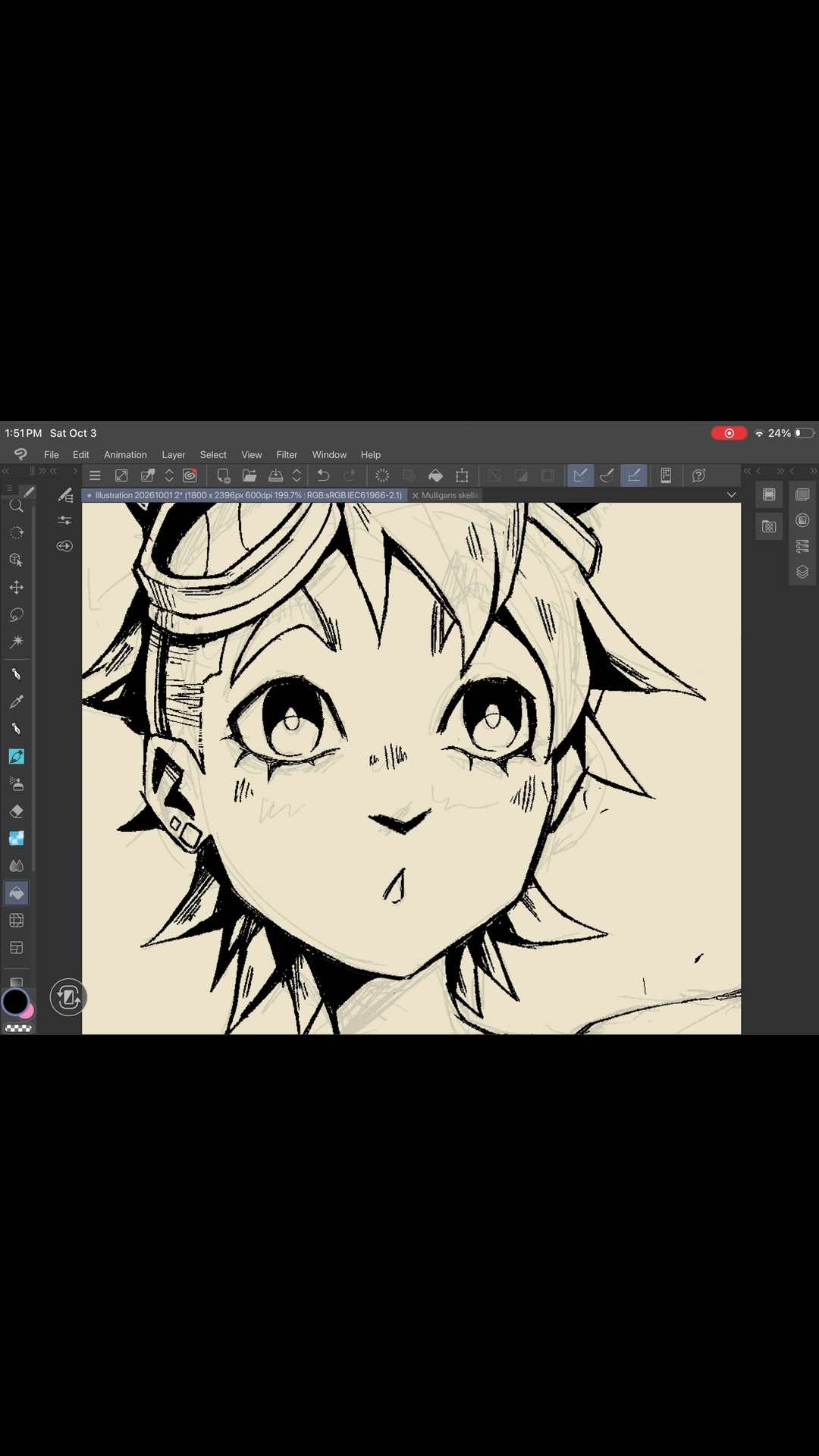Open the Layers palette icon
This screenshot has height=1456, width=819.
[802, 572]
